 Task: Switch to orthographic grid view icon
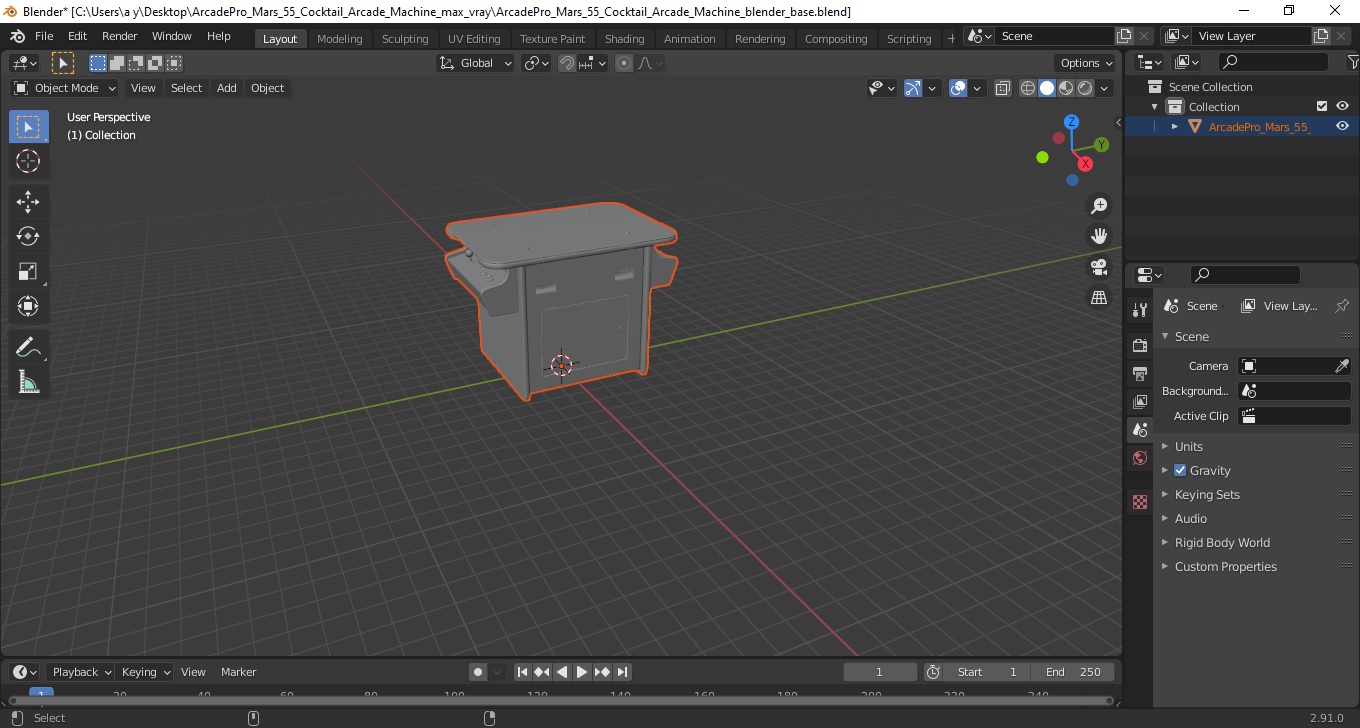point(1099,298)
